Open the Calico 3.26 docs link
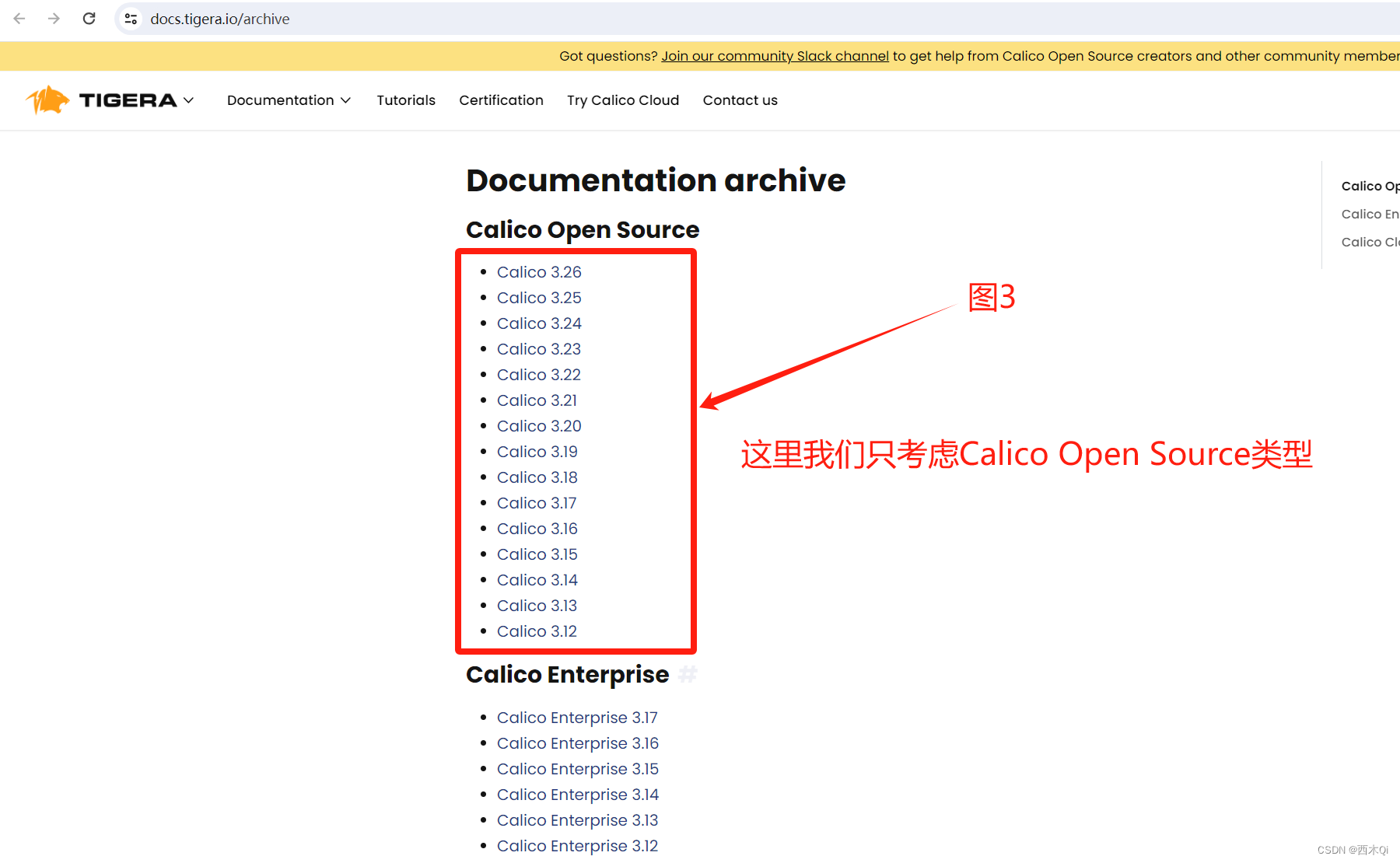The height and width of the screenshot is (863, 1400). [x=539, y=272]
